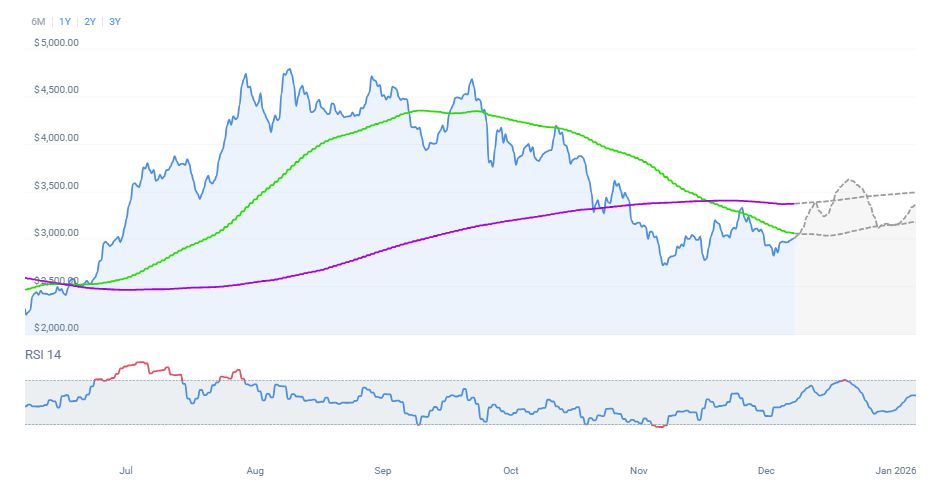
Task: Switch to the 1Y time range
Action: [65, 21]
